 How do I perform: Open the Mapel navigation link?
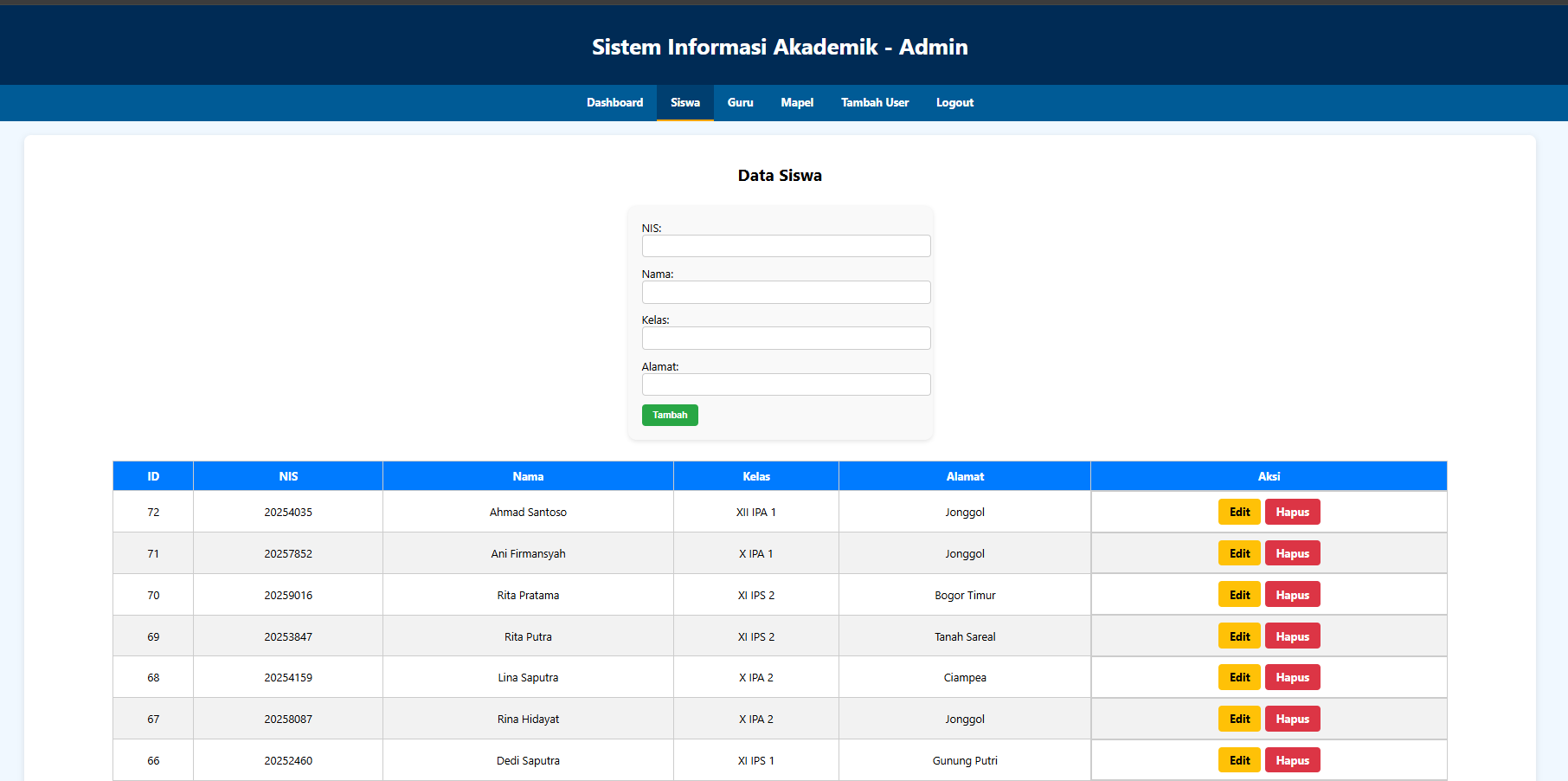796,102
